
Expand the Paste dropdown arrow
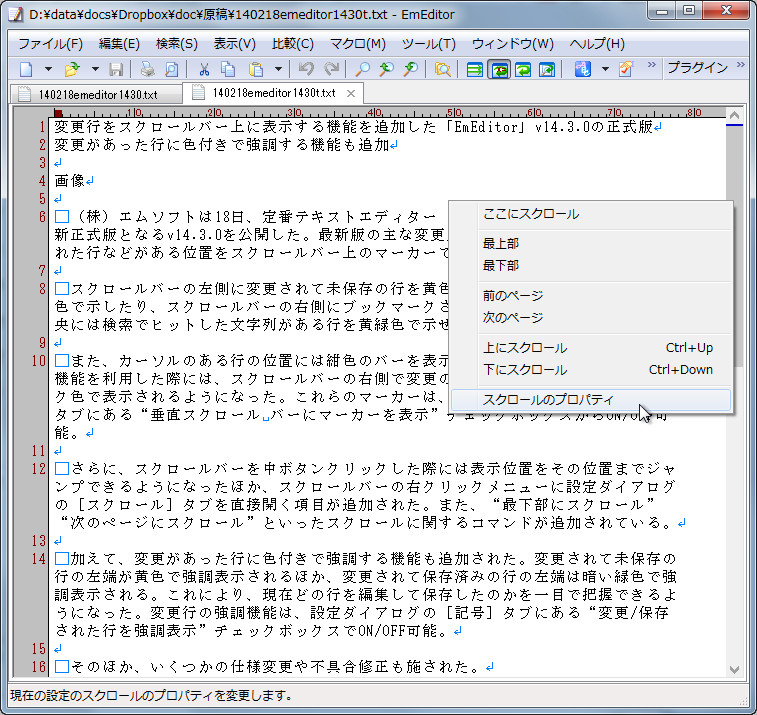[x=278, y=70]
